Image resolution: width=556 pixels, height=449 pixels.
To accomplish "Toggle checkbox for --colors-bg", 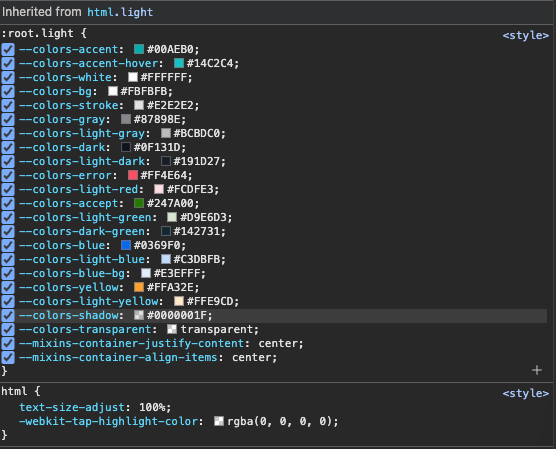I will tap(8, 92).
